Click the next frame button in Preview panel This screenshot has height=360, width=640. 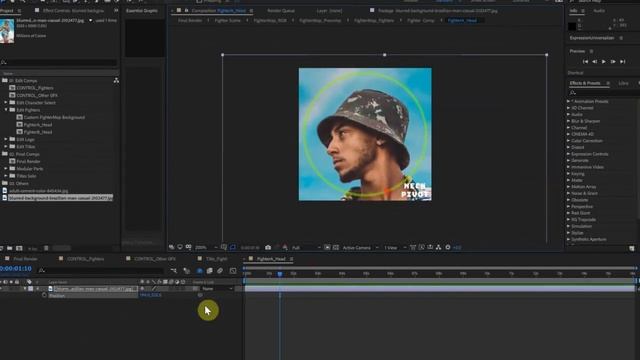tap(613, 62)
